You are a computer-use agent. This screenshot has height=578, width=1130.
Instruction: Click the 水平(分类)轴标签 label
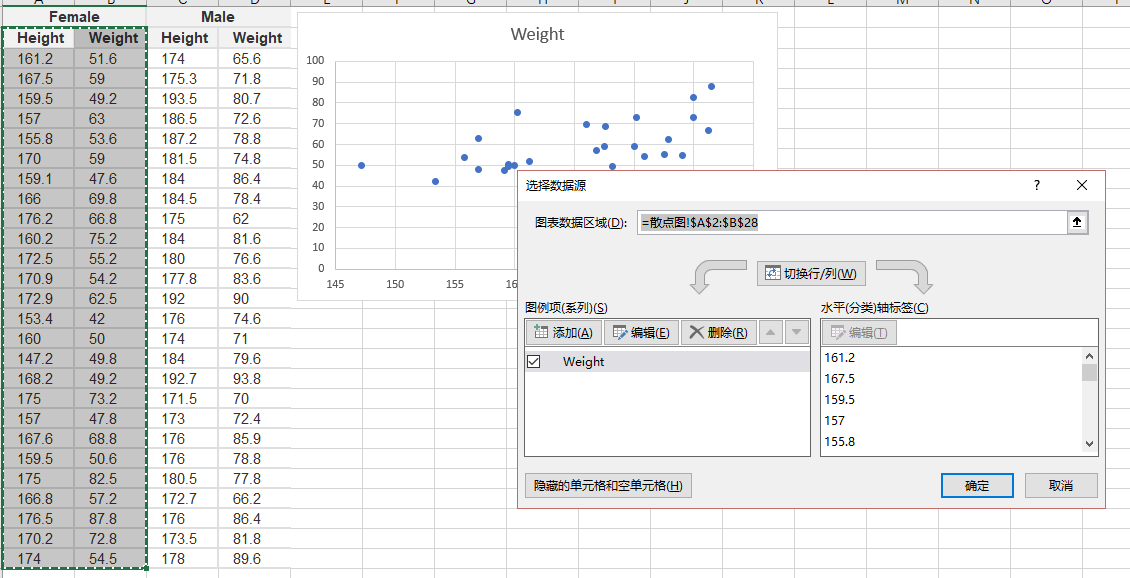pyautogui.click(x=874, y=308)
